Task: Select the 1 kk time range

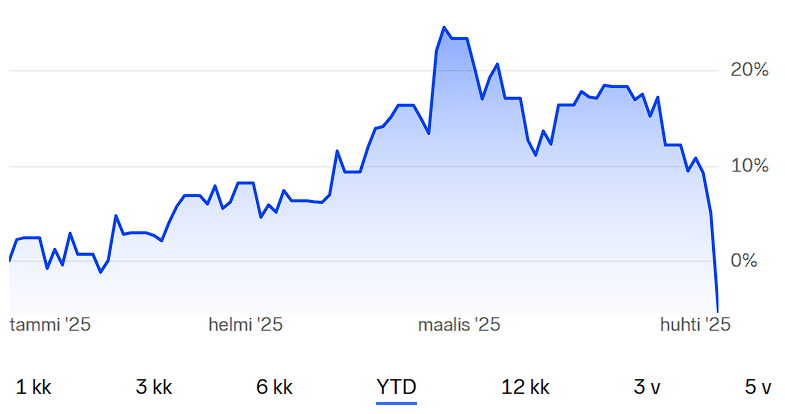Action: tap(34, 387)
